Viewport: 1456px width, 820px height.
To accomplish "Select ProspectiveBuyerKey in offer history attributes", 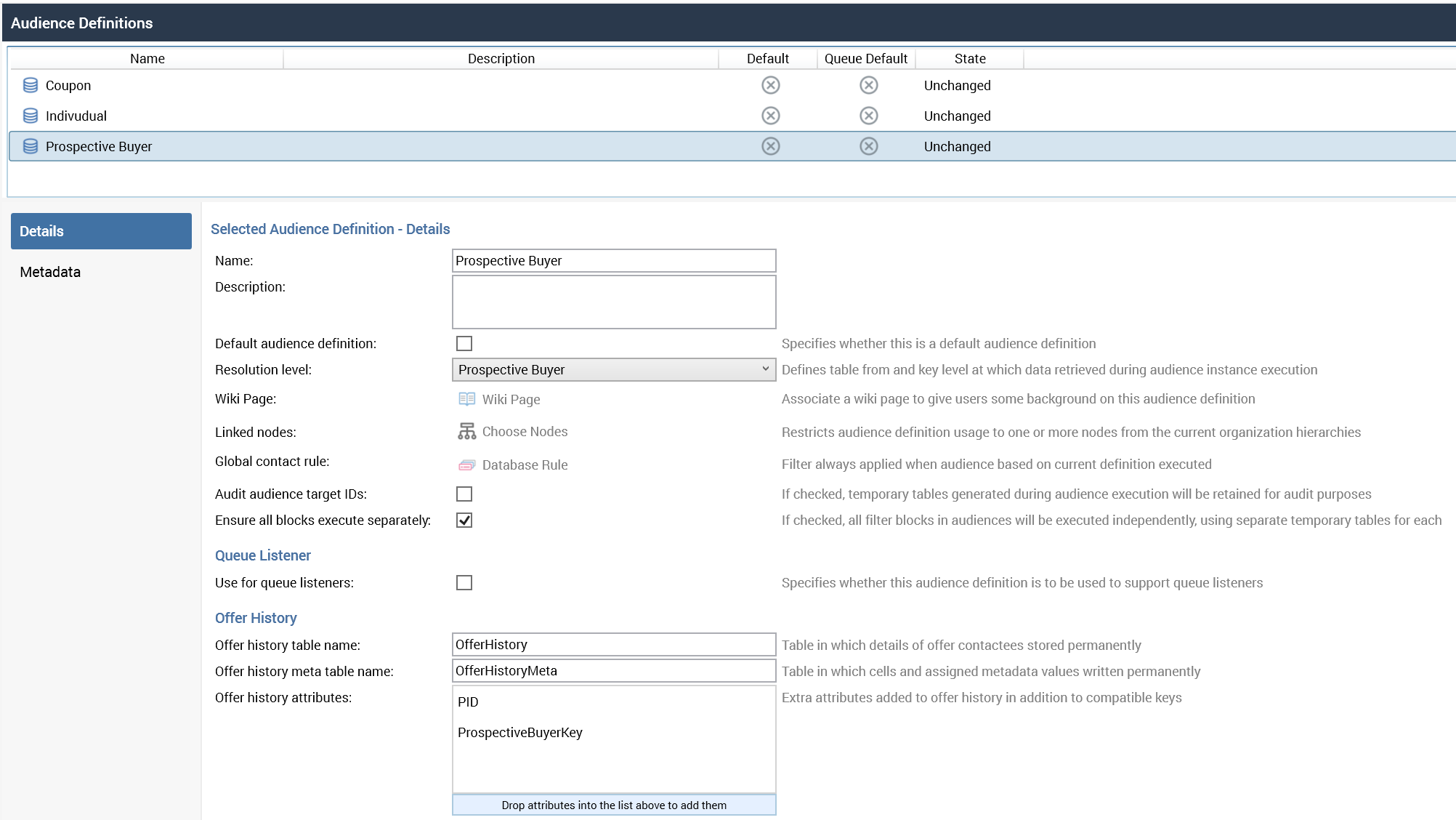I will (x=520, y=732).
